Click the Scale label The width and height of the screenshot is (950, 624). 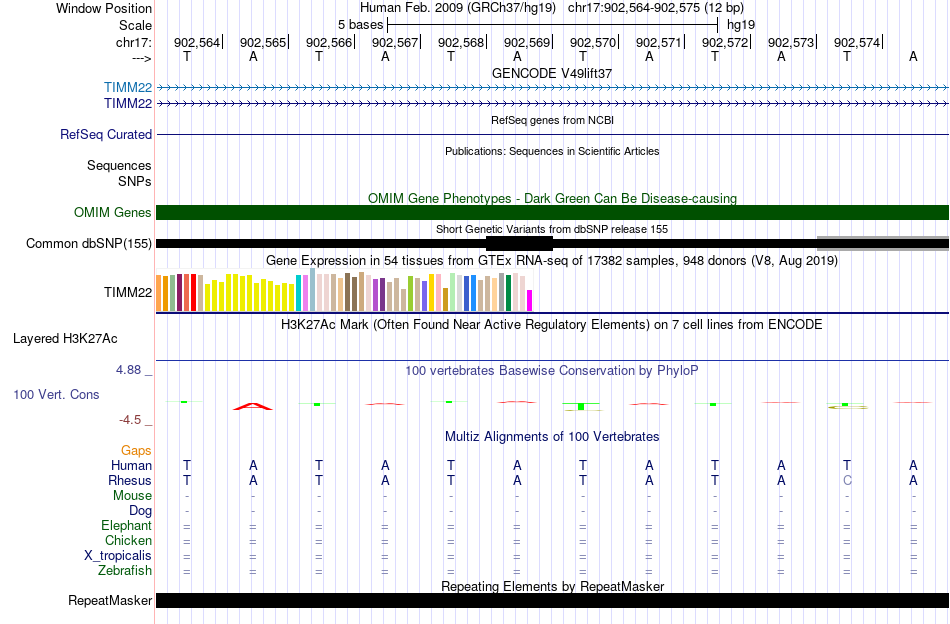click(x=135, y=25)
